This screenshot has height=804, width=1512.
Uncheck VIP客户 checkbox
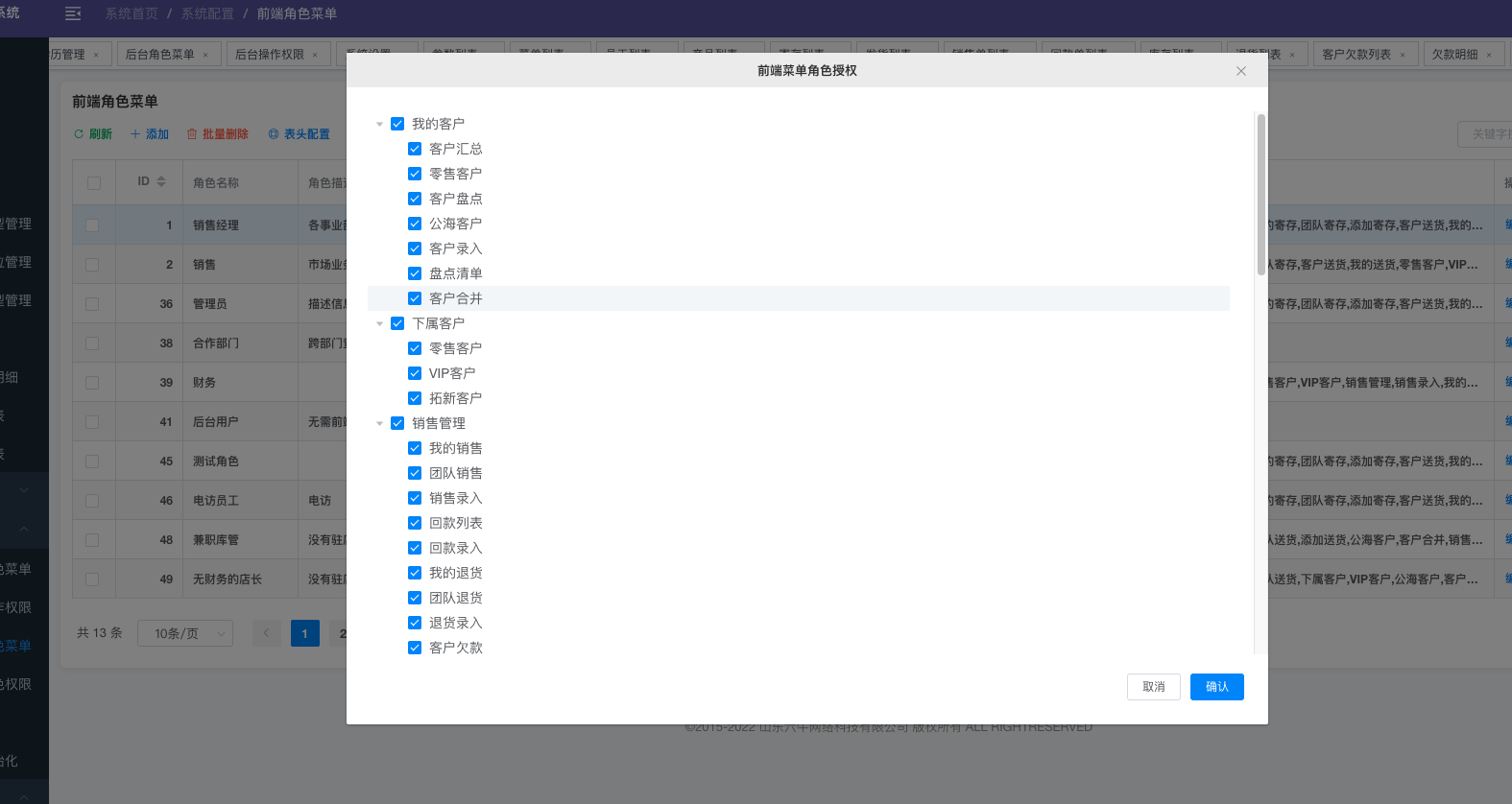[x=415, y=373]
